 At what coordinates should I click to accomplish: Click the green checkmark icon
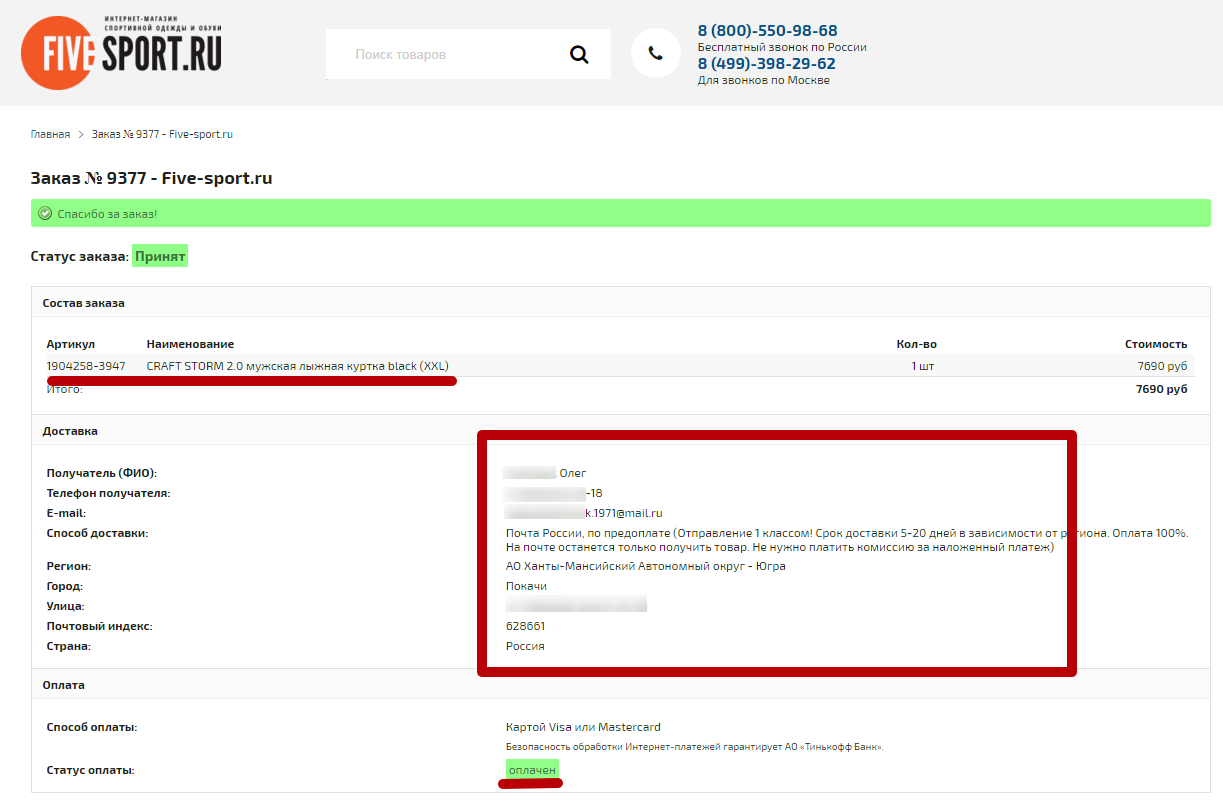pos(45,214)
